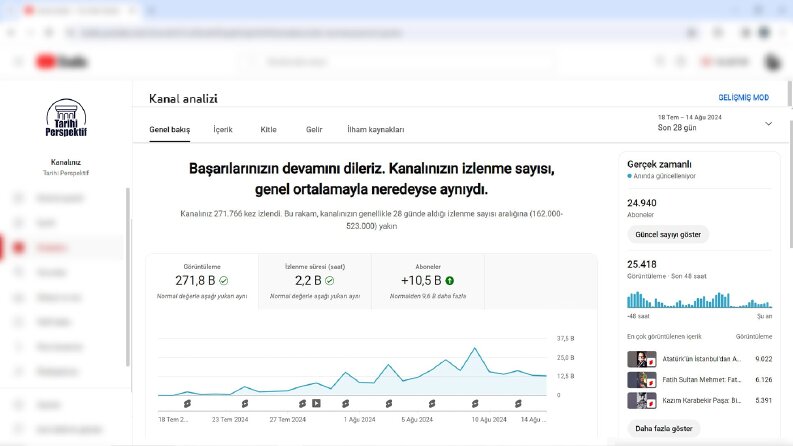Click the Güncel sayıyı göster button

click(668, 235)
